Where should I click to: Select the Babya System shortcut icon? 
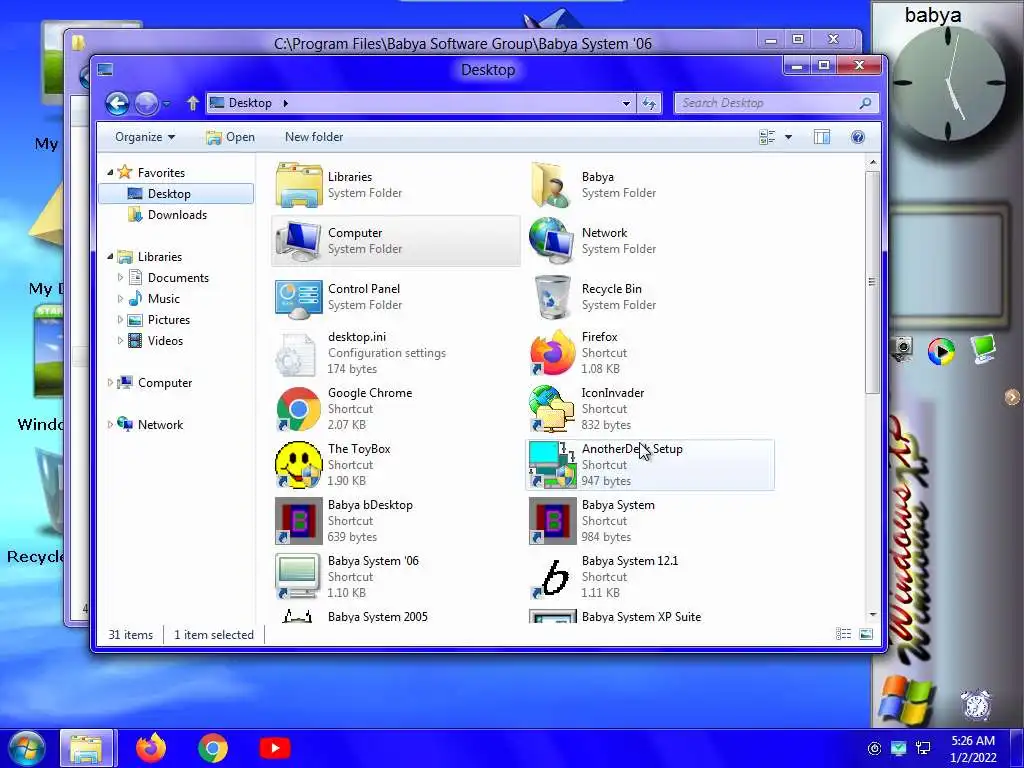pos(552,521)
